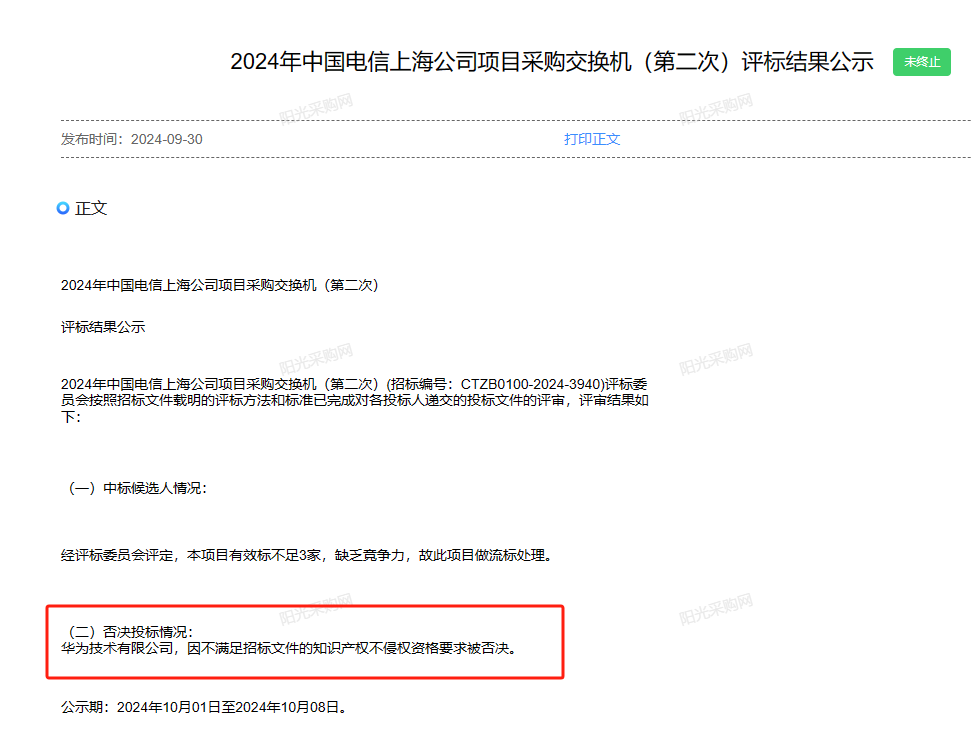972x730 pixels.
Task: Click the bid number CTZB0100-2024-3940 line
Action: tap(354, 384)
